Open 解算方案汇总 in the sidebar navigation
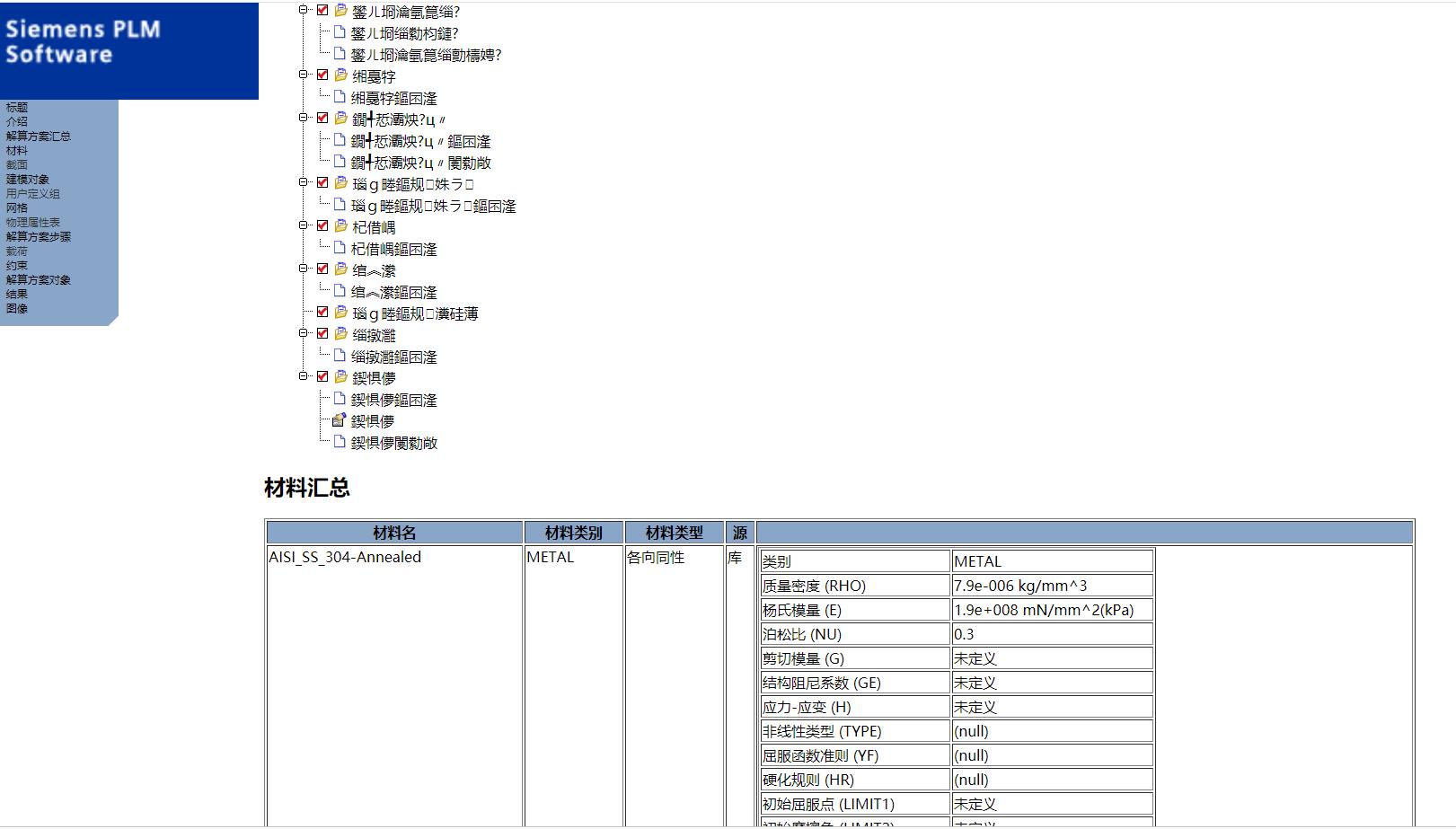 click(x=39, y=137)
